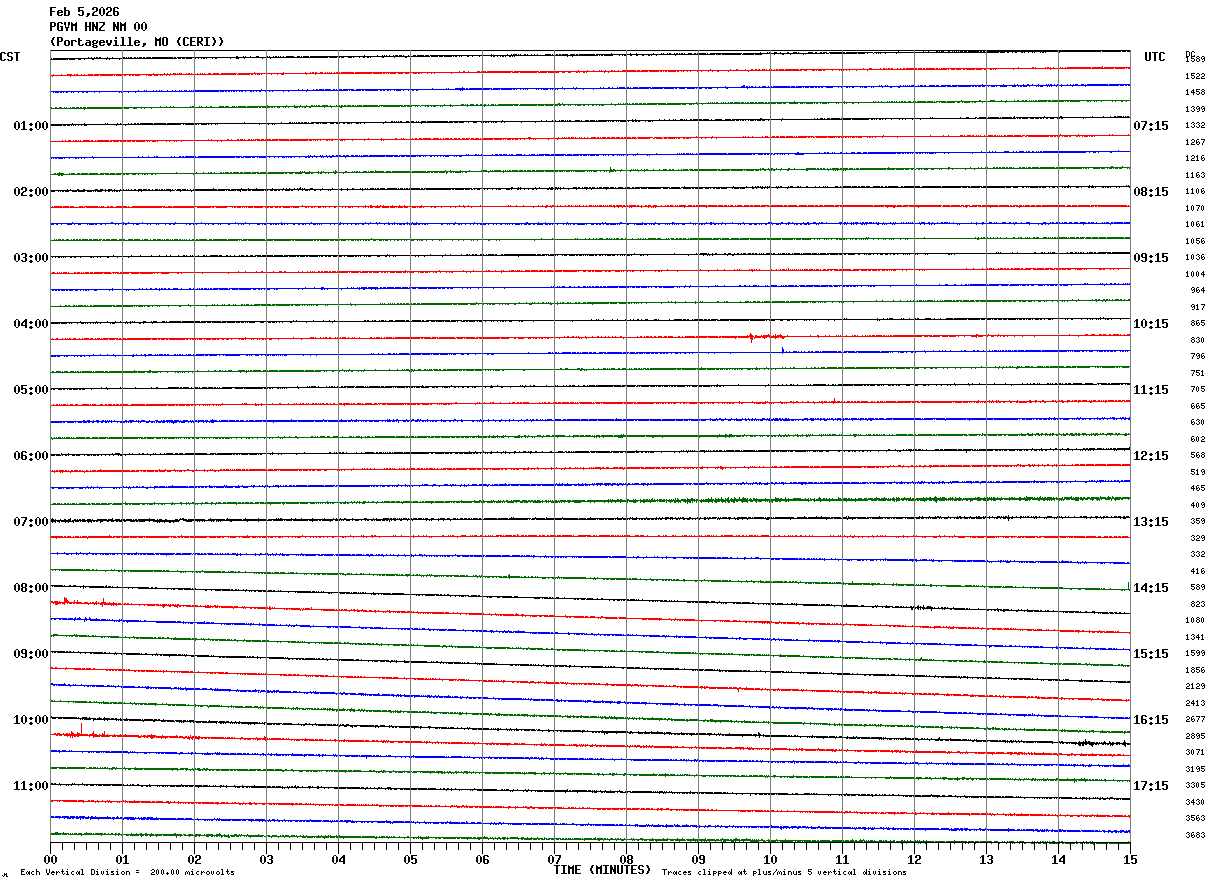Click the '11:15' UTC time label
Viewport: 1210px width, 886px height.
click(1151, 390)
